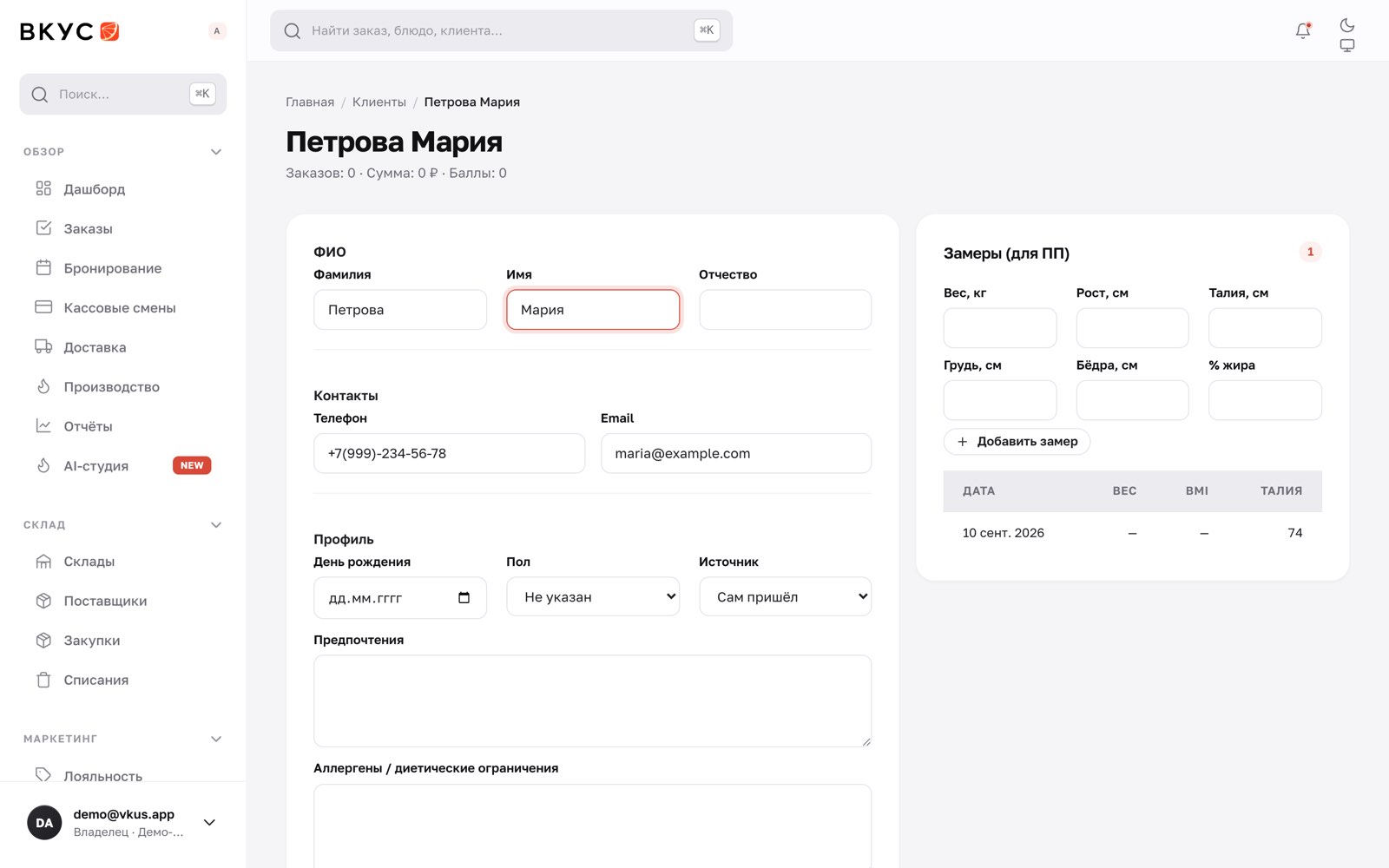Open the Пол dropdown
The image size is (1389, 868).
(593, 597)
